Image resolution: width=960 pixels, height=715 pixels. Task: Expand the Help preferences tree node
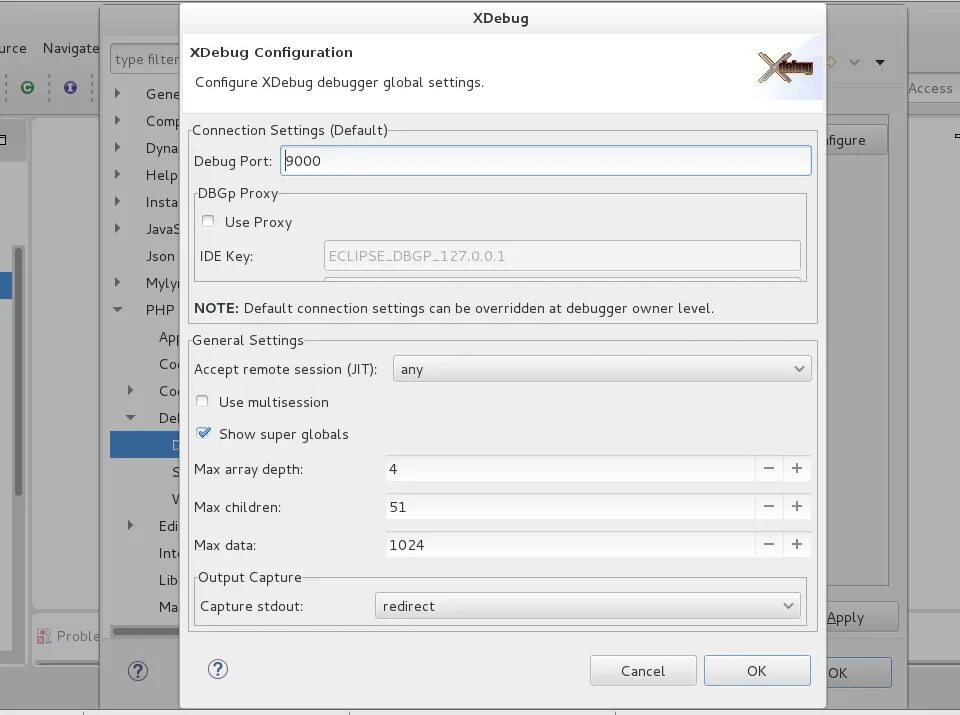point(118,174)
